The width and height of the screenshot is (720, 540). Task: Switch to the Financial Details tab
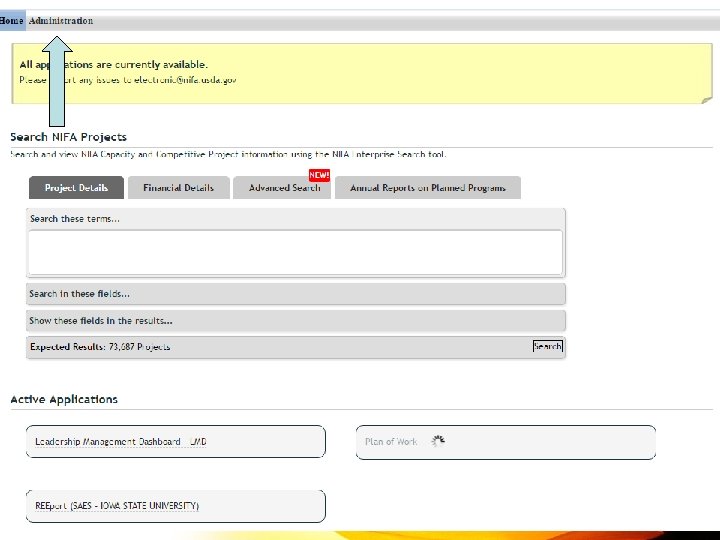click(179, 187)
